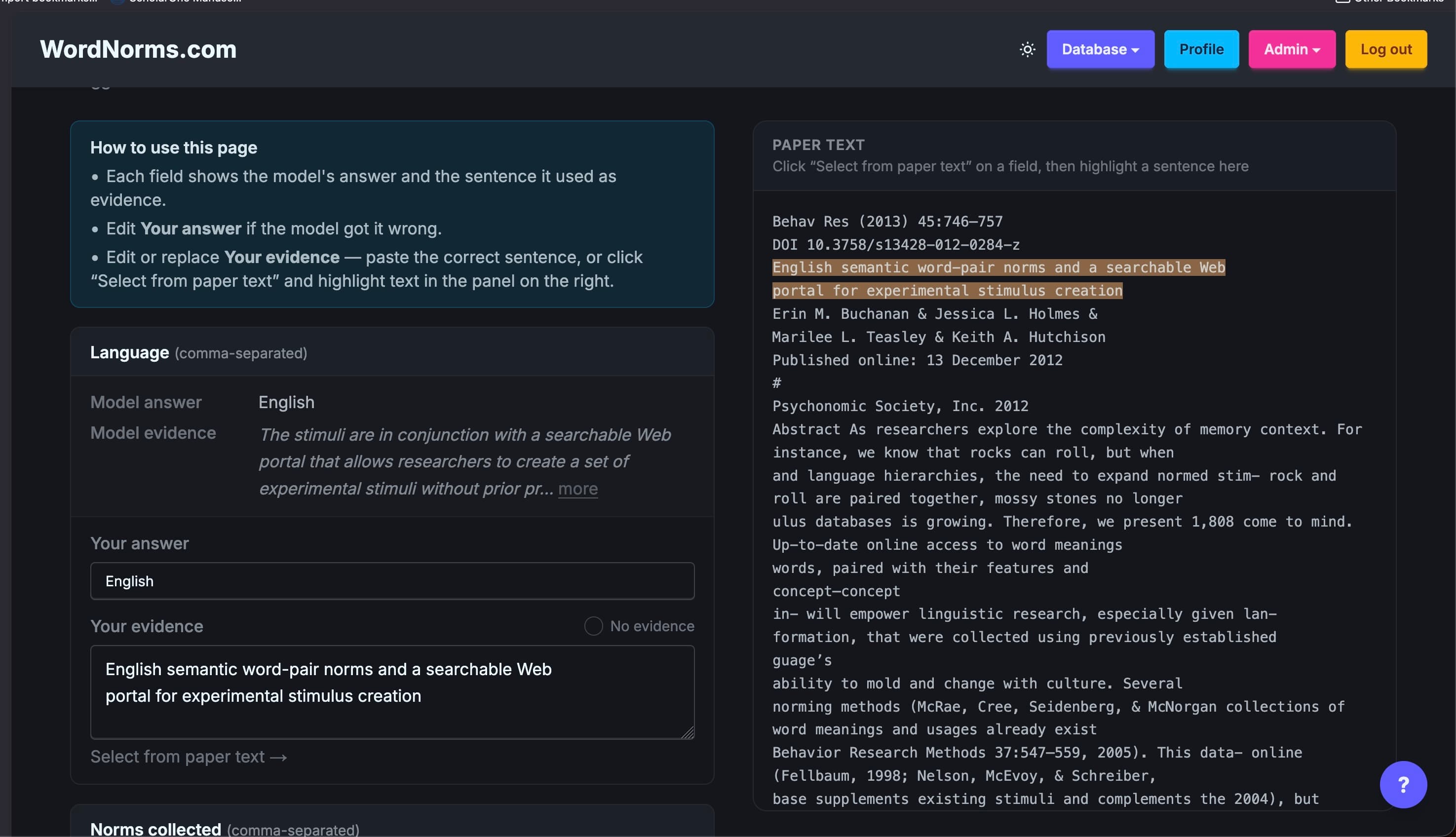1456x837 pixels.
Task: Click the line Marilee L. Teasley & Keith A. Hutchison
Action: (x=938, y=337)
